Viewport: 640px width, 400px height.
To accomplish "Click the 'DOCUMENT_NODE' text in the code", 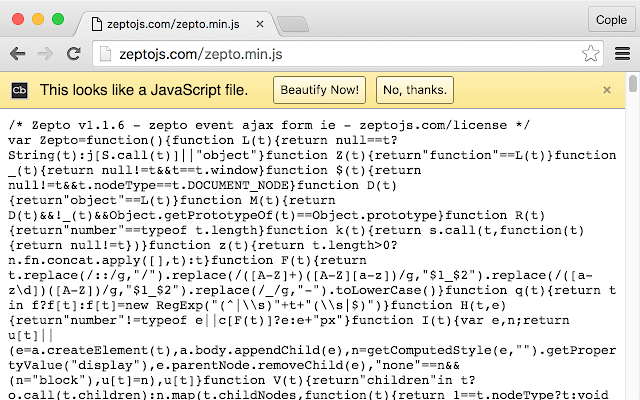I will (238, 185).
